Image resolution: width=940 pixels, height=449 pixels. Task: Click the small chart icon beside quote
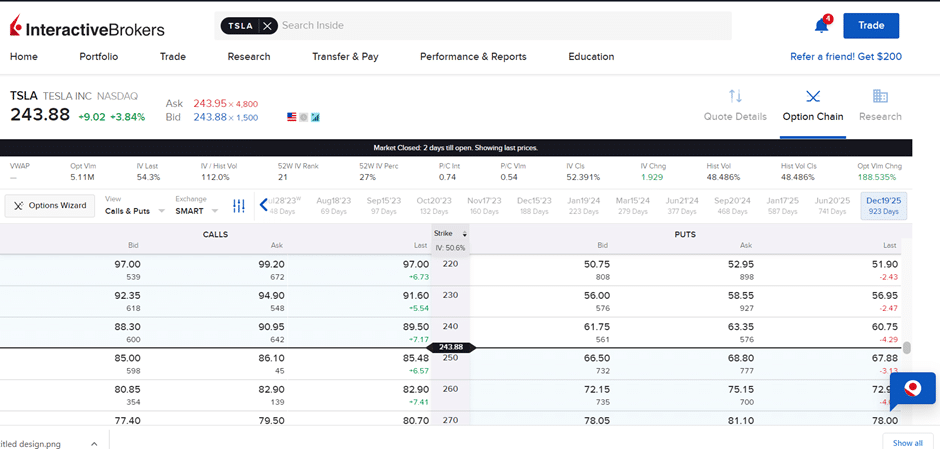point(315,117)
